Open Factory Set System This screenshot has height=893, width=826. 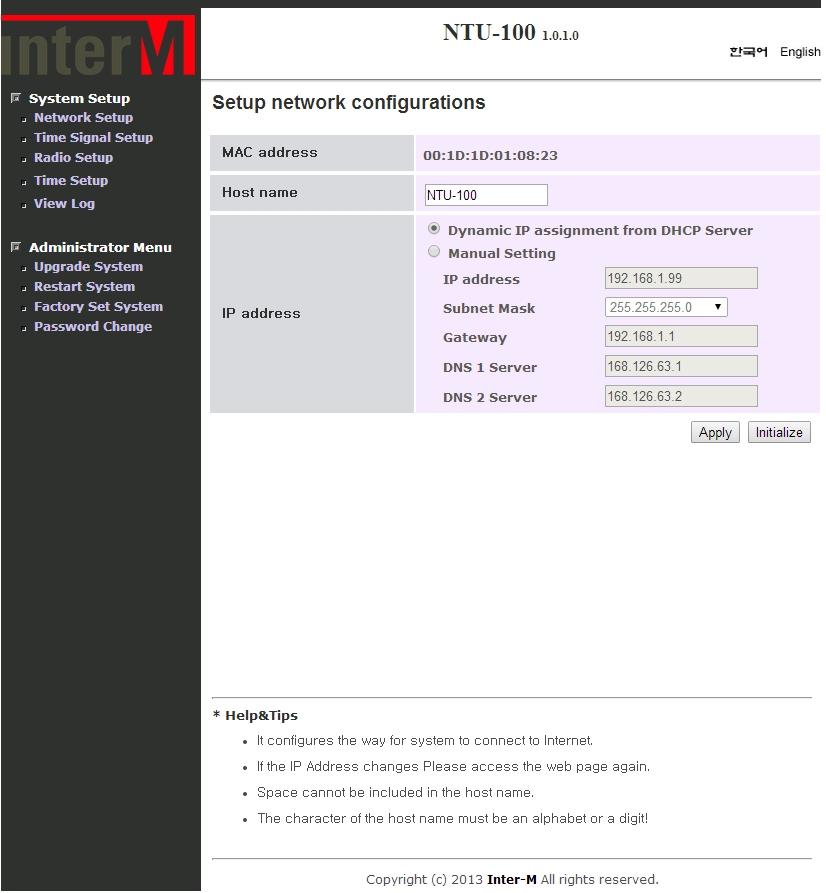[99, 306]
